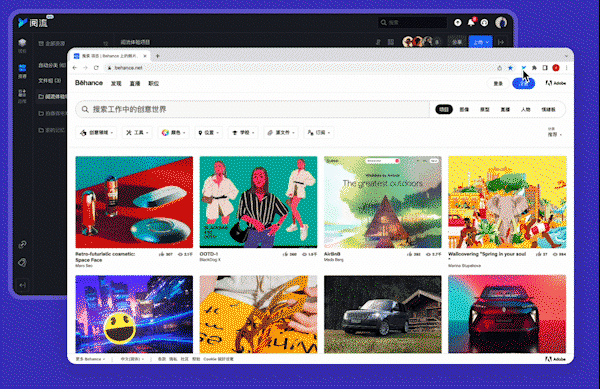
Task: Open the 直播 nav item on Behance
Action: (135, 83)
